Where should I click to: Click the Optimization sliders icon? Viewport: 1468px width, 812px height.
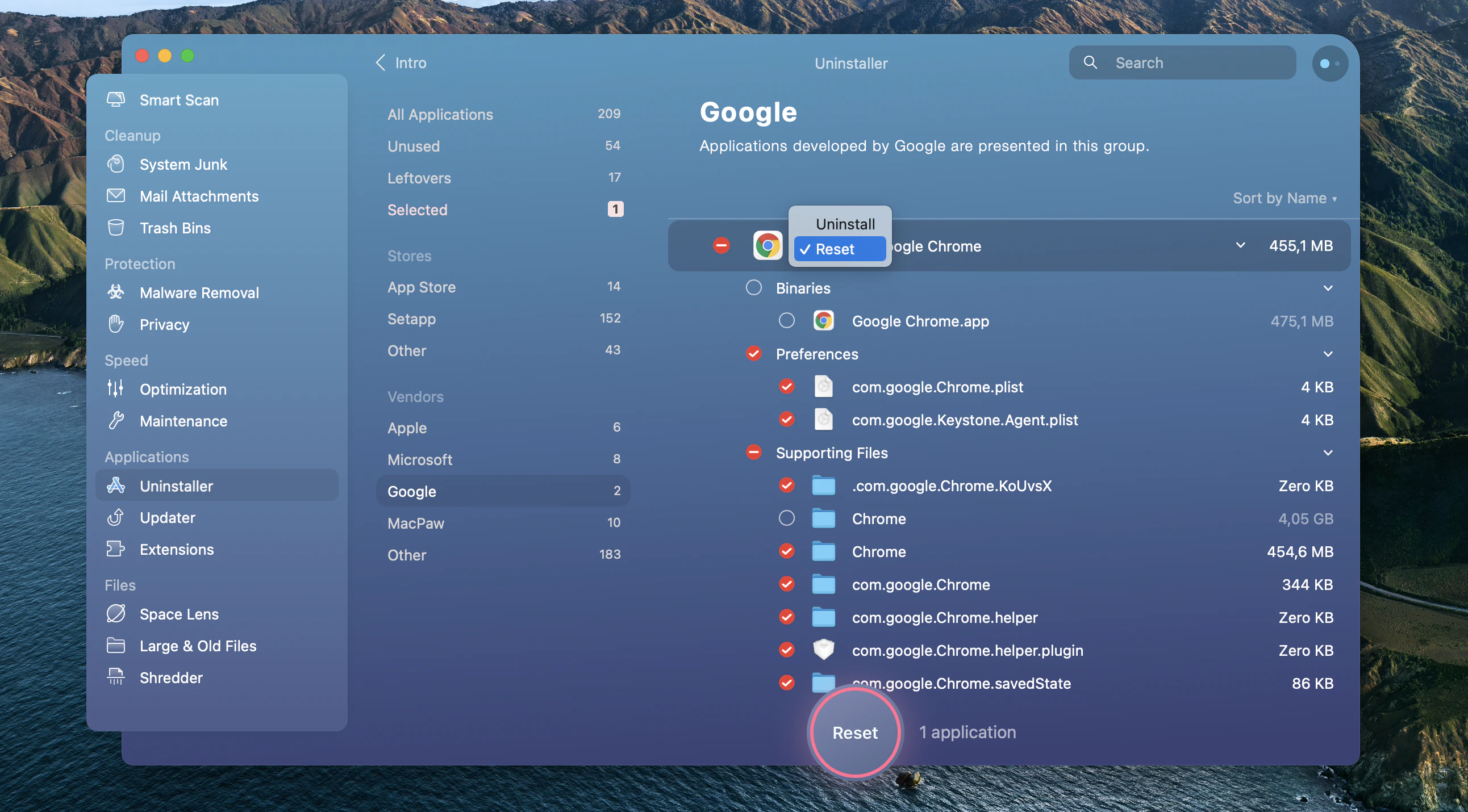point(116,389)
